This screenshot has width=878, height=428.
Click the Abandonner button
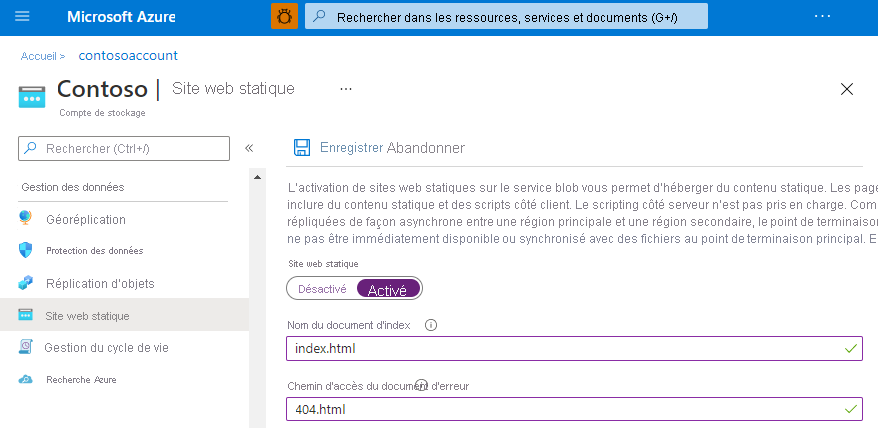coord(426,148)
